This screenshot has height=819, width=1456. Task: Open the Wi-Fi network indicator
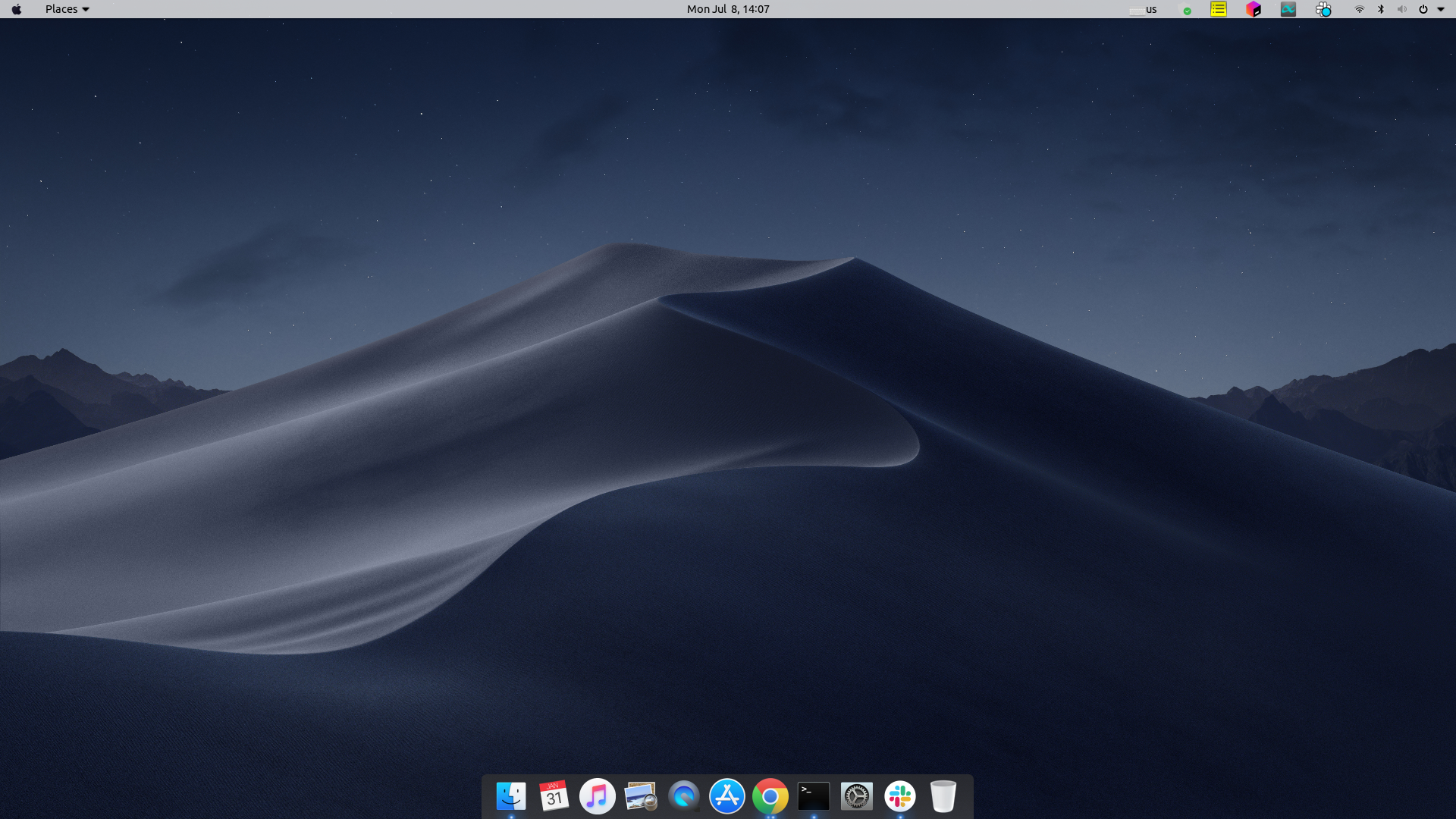[1360, 9]
